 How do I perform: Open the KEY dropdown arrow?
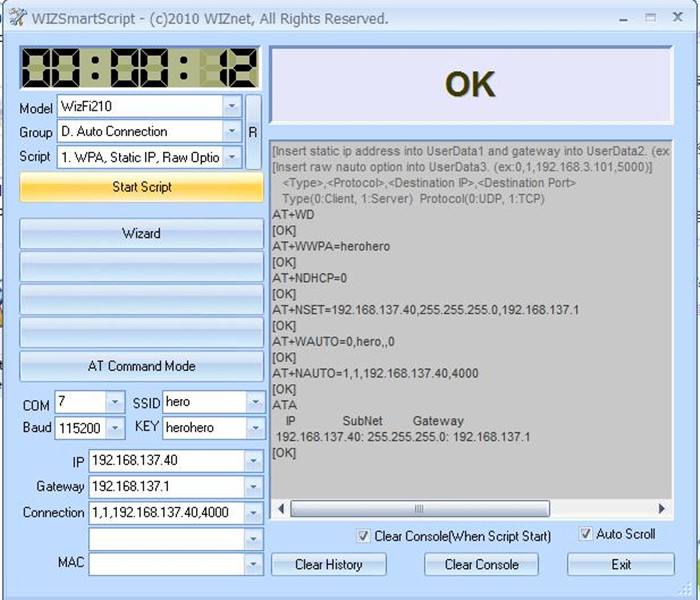coord(255,428)
